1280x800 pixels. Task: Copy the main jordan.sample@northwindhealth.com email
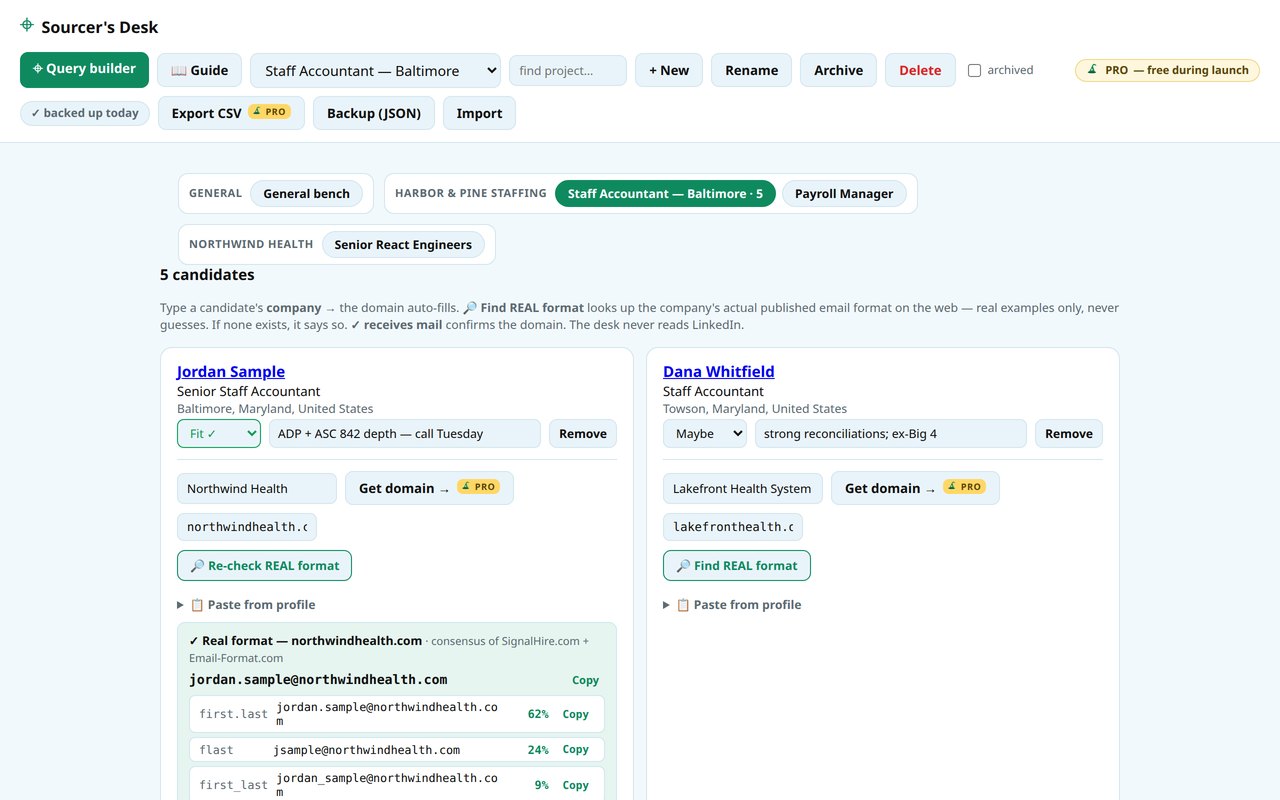(x=585, y=680)
